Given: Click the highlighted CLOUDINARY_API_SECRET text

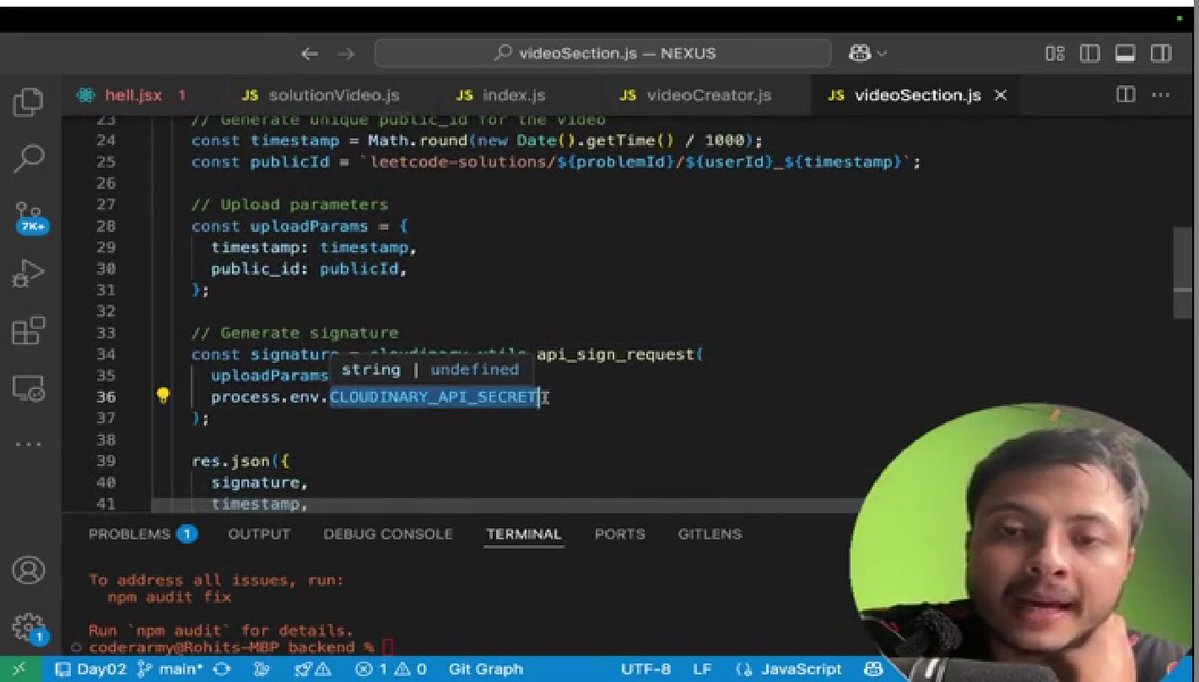Looking at the screenshot, I should coord(434,397).
